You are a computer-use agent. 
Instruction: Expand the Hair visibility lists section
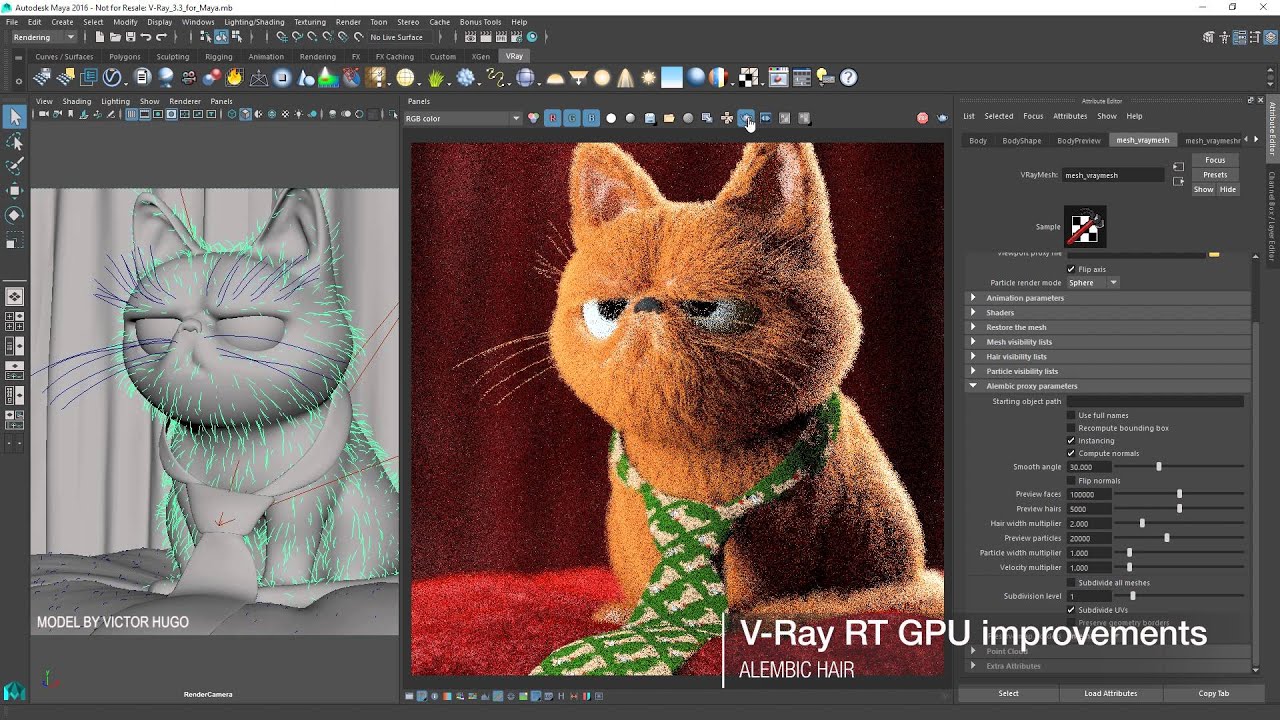coord(1108,356)
